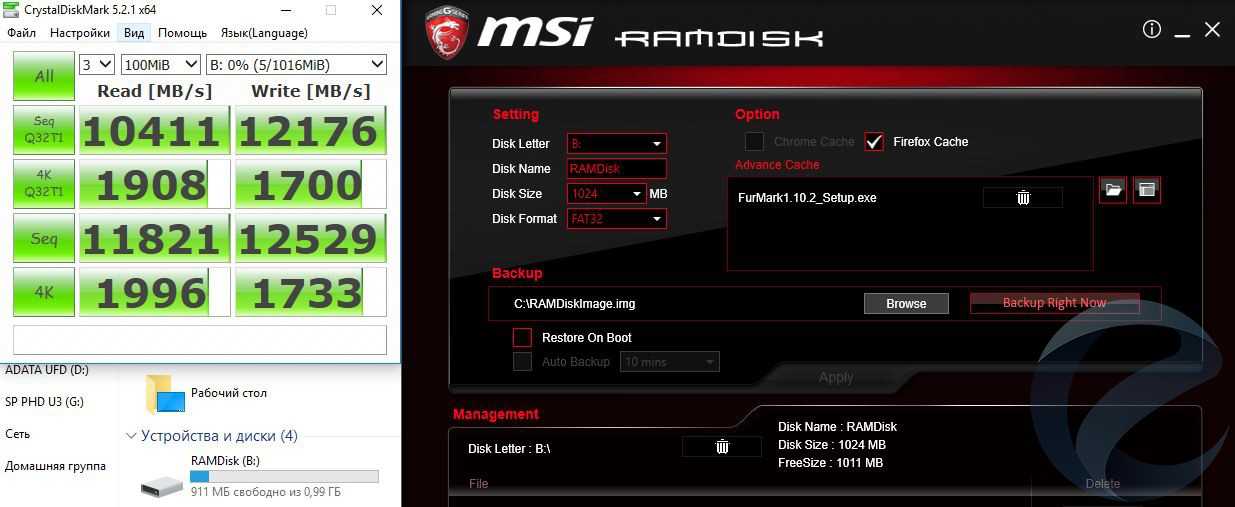Toggle the Chrome Cache checkbox
This screenshot has height=507, width=1235.
(x=754, y=142)
